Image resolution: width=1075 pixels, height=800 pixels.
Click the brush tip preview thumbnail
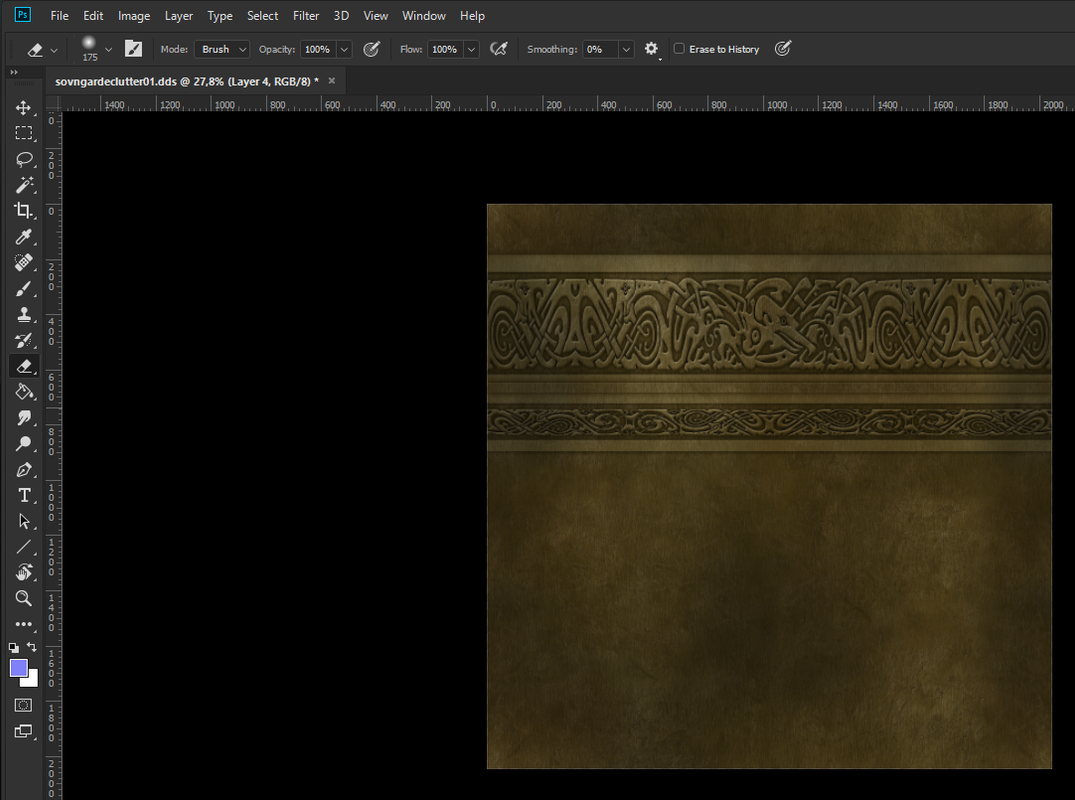point(89,44)
